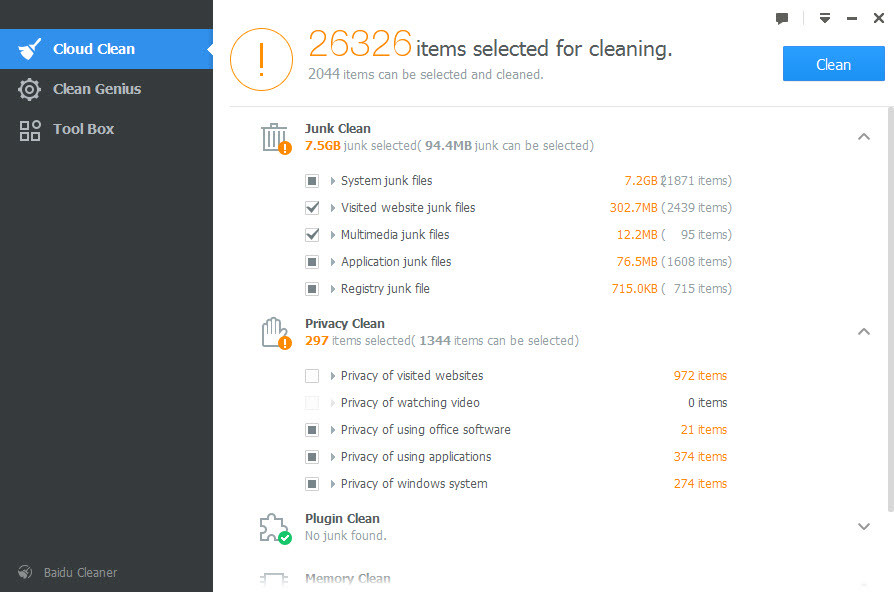
Task: Expand Privacy of using applications arrow
Action: [x=332, y=457]
